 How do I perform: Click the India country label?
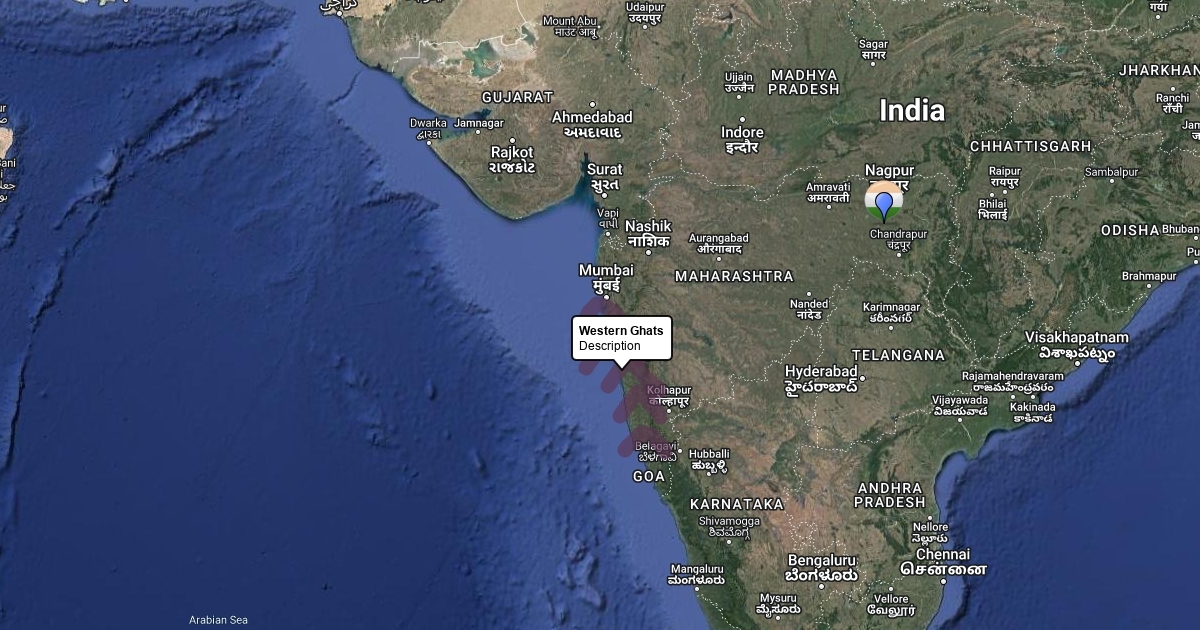(911, 111)
